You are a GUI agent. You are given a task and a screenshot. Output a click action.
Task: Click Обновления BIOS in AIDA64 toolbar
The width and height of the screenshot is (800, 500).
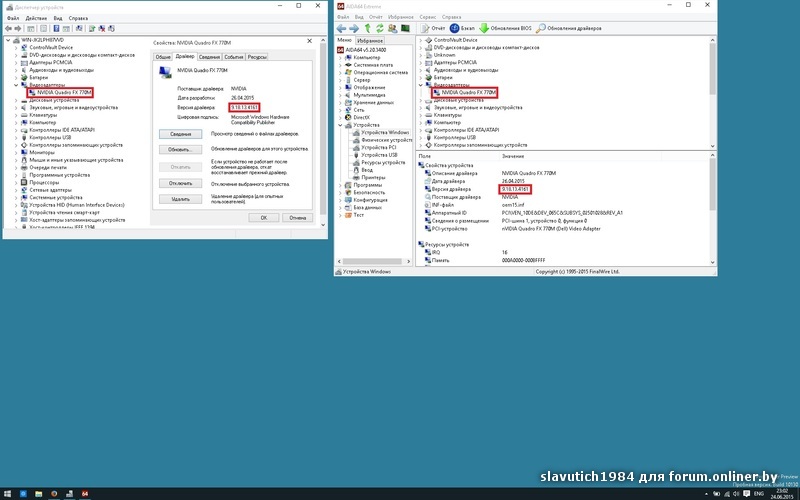505,29
